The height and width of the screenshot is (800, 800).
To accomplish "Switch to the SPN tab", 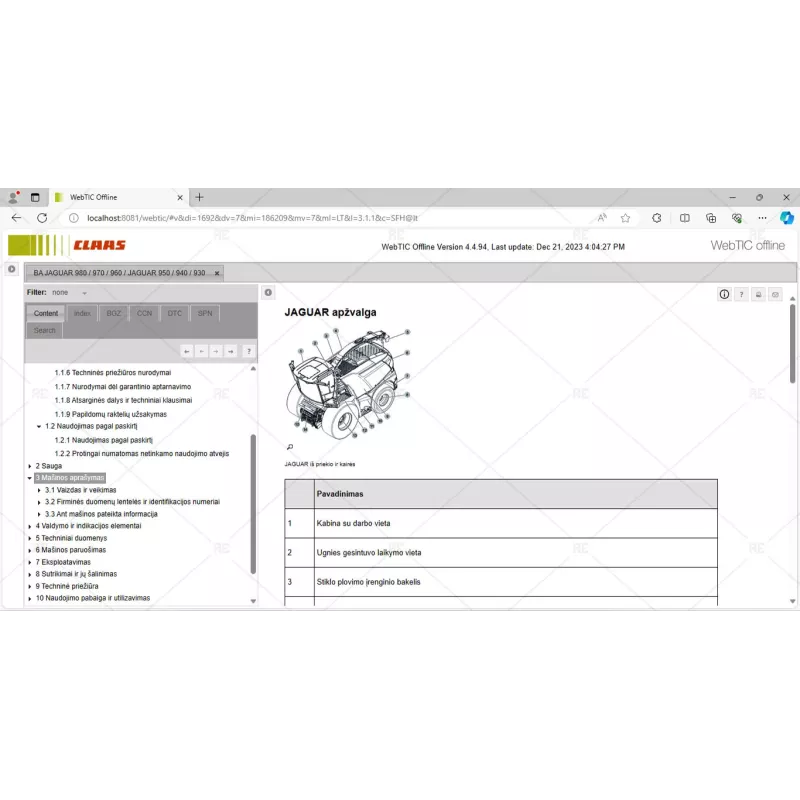I will point(204,313).
